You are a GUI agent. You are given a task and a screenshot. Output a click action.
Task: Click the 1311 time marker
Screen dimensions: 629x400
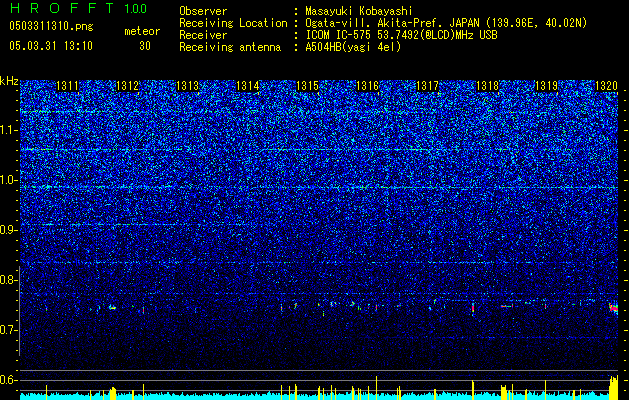point(67,86)
